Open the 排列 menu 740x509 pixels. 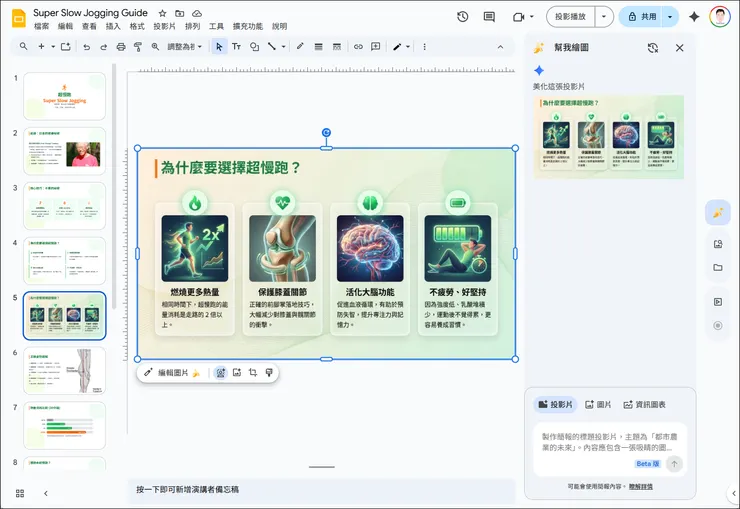[x=193, y=26]
